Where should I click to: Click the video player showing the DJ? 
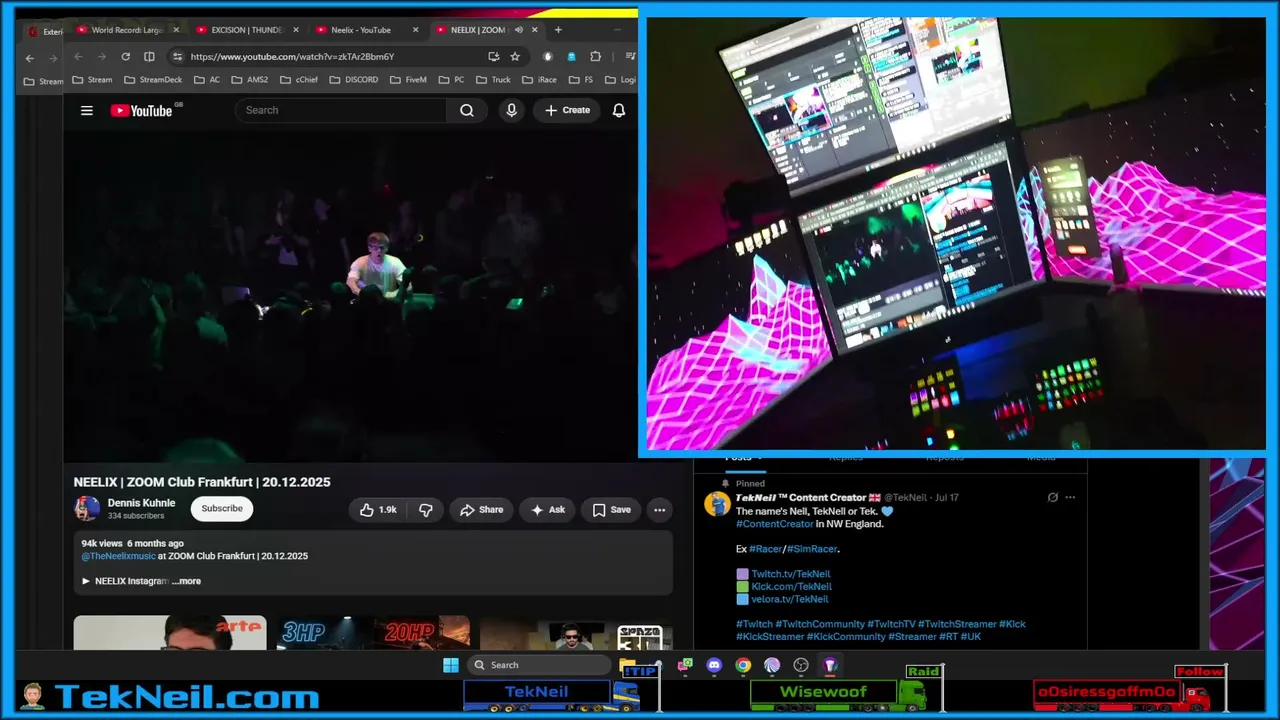click(x=350, y=295)
